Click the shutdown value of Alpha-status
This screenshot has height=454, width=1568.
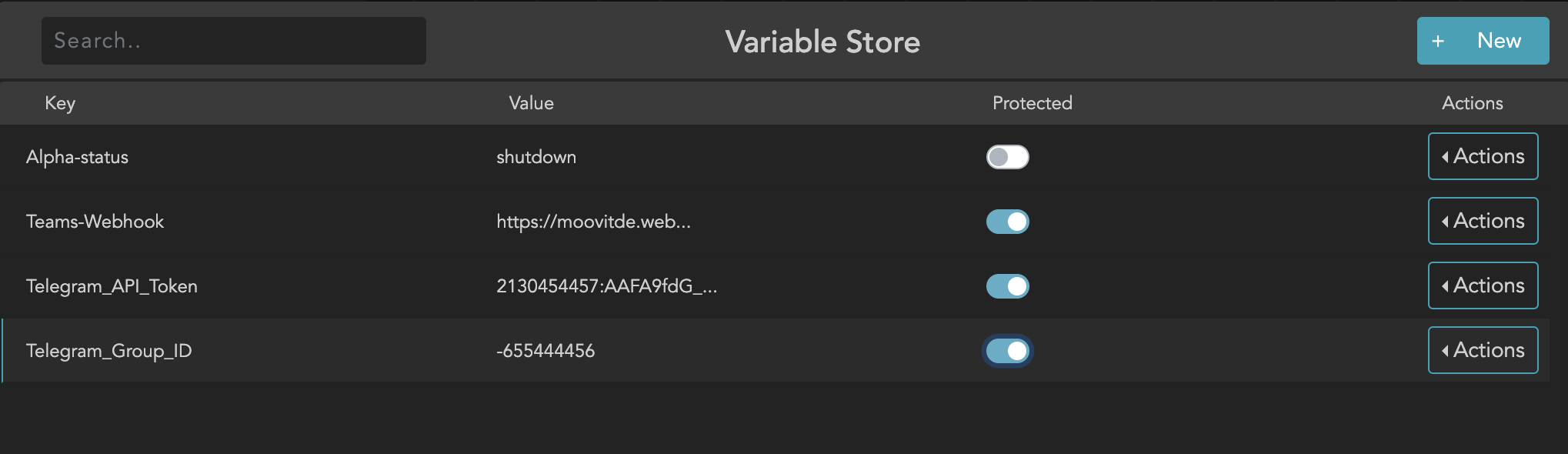(x=536, y=157)
